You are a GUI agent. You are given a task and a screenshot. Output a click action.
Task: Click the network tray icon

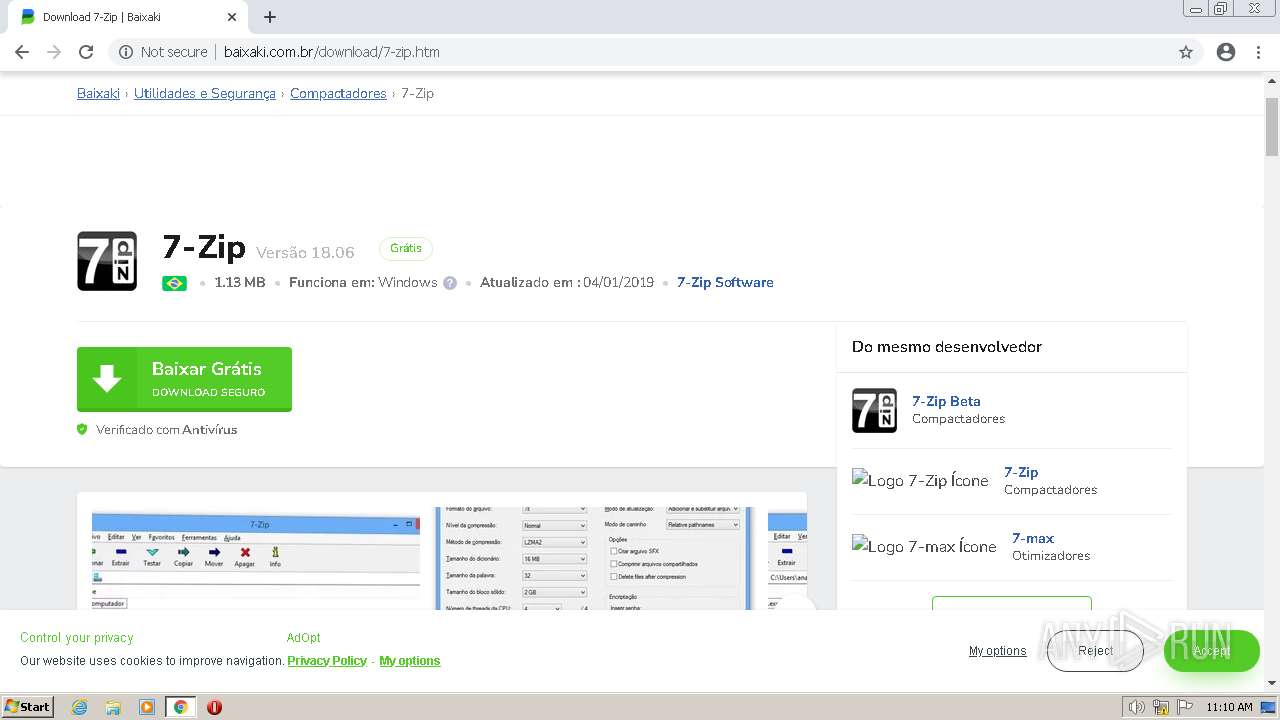click(x=1161, y=707)
